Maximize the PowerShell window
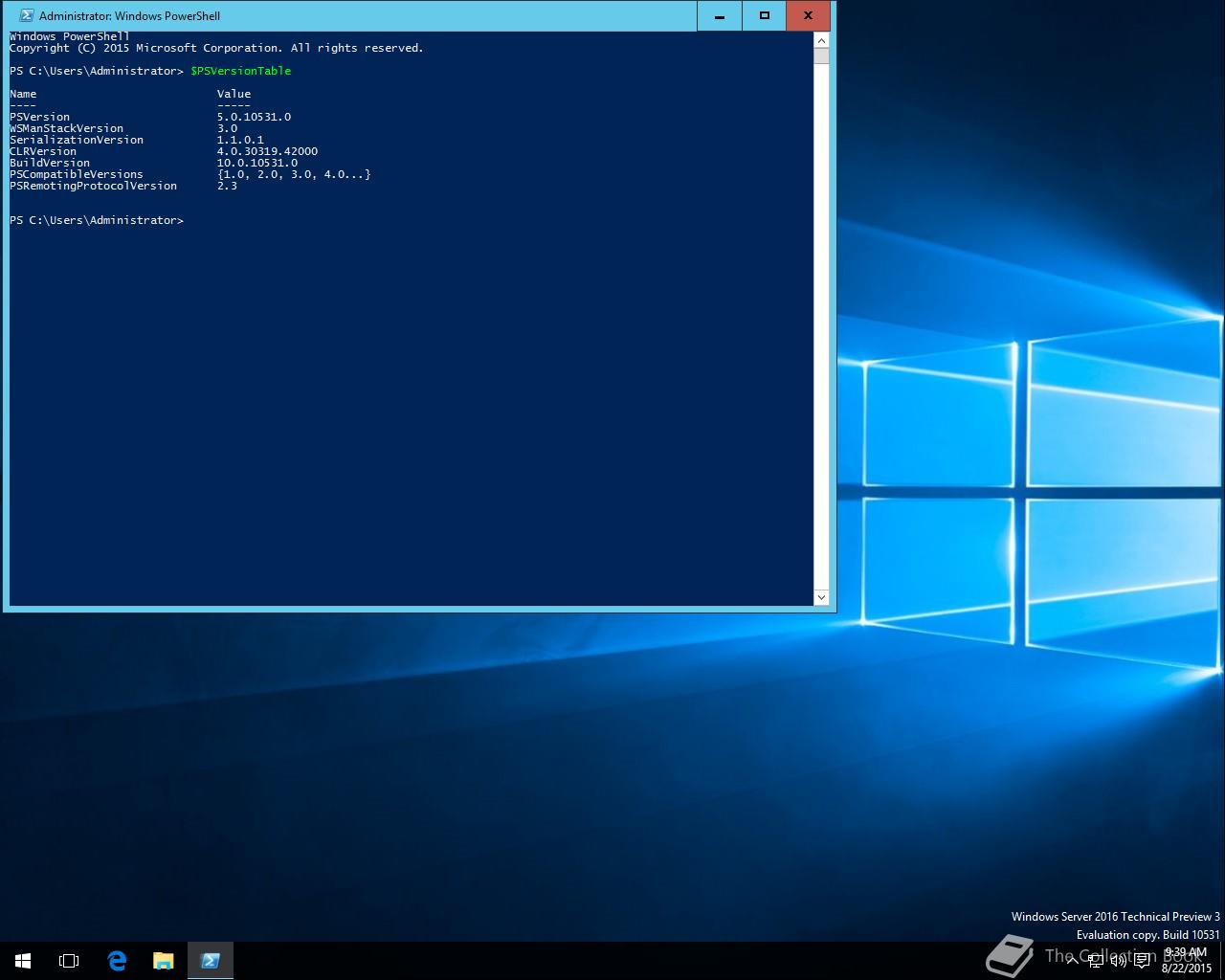This screenshot has height=980, width=1225. [x=764, y=15]
